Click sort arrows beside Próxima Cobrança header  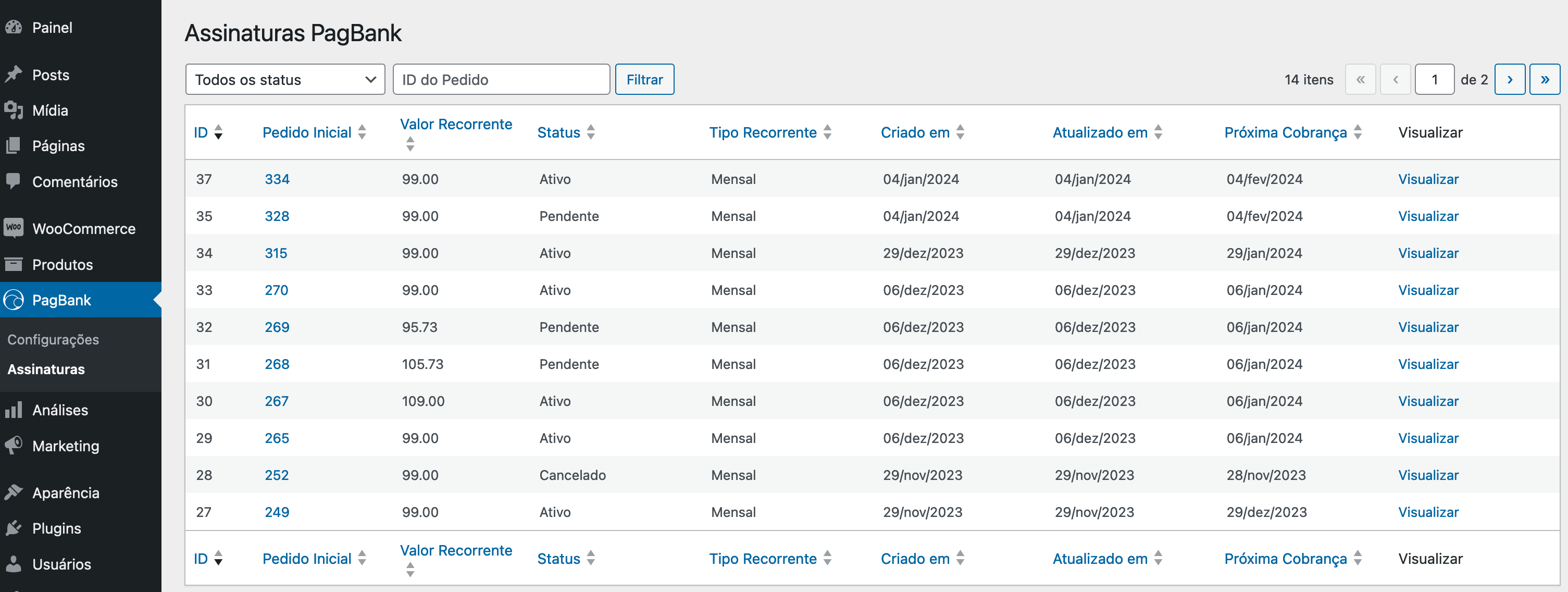point(1358,132)
